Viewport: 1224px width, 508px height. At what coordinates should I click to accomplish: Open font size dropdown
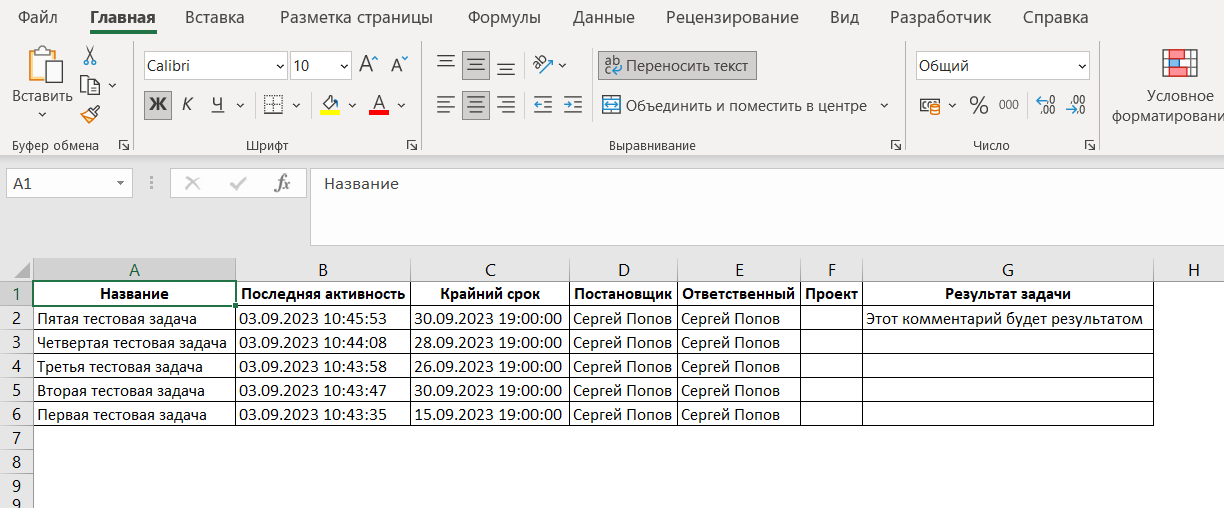pyautogui.click(x=344, y=66)
